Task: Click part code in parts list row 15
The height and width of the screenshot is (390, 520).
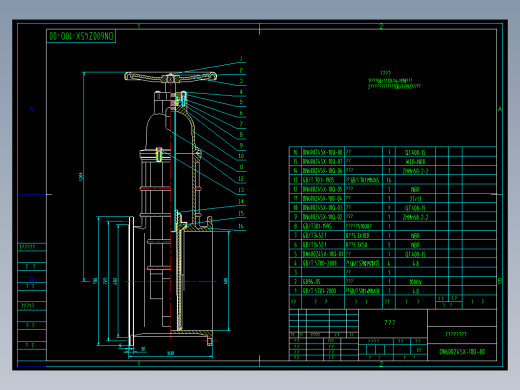Action: tap(323, 161)
